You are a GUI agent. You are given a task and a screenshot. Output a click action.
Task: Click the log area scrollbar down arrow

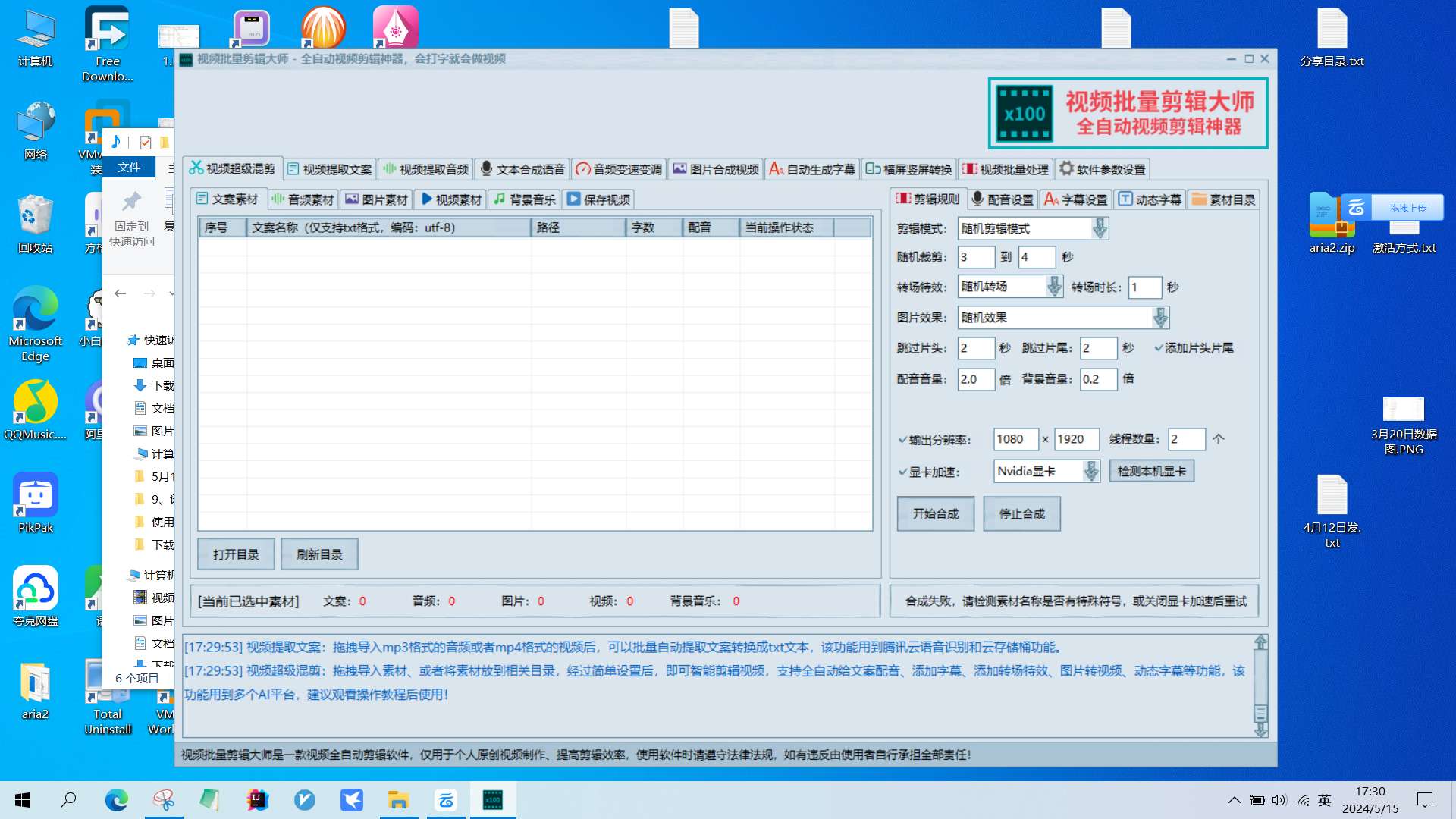[1260, 730]
